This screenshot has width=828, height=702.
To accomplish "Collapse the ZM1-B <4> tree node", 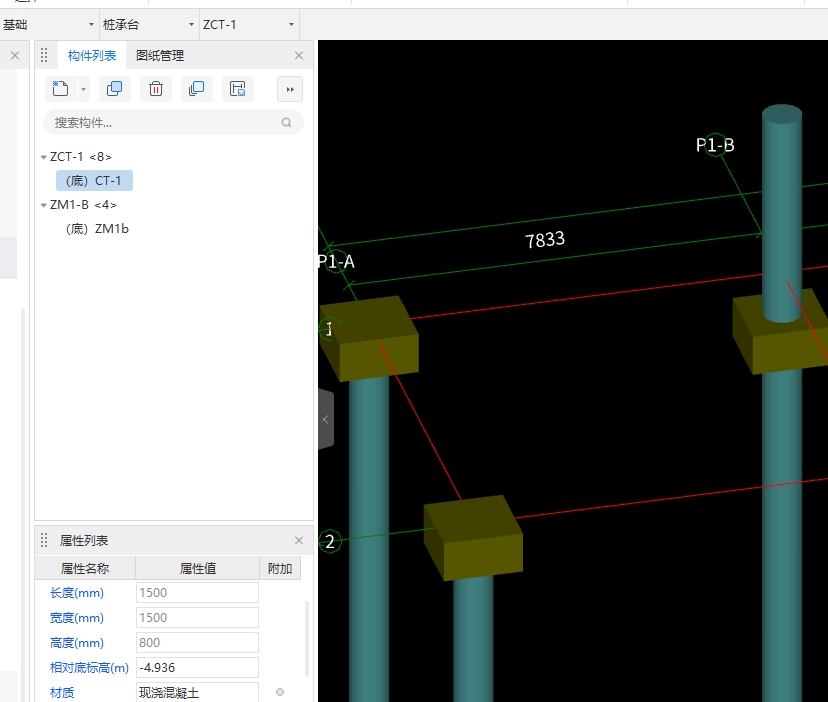I will pyautogui.click(x=44, y=205).
